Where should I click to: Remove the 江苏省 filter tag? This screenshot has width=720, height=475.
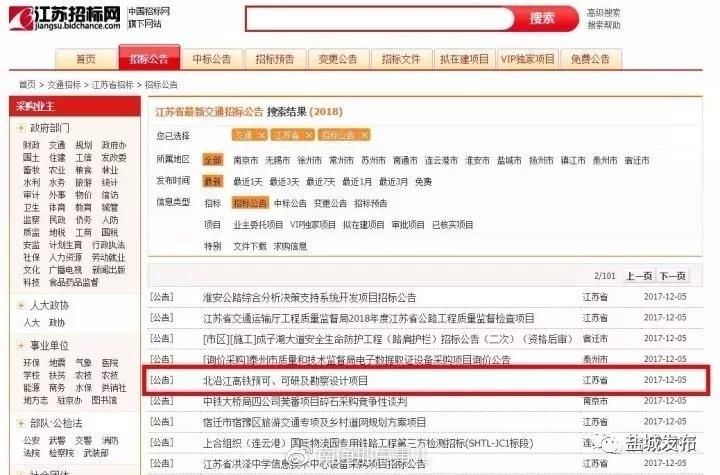(x=309, y=135)
